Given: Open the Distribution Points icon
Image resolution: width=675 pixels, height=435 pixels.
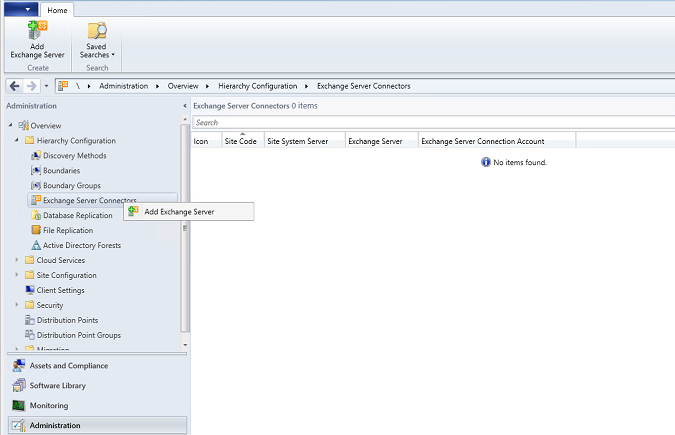Looking at the screenshot, I should [30, 320].
